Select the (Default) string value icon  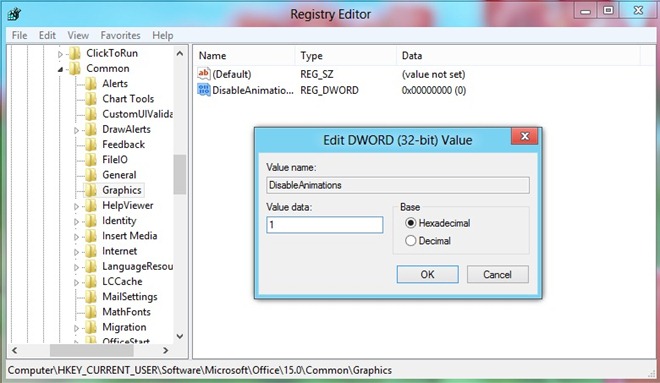click(204, 74)
